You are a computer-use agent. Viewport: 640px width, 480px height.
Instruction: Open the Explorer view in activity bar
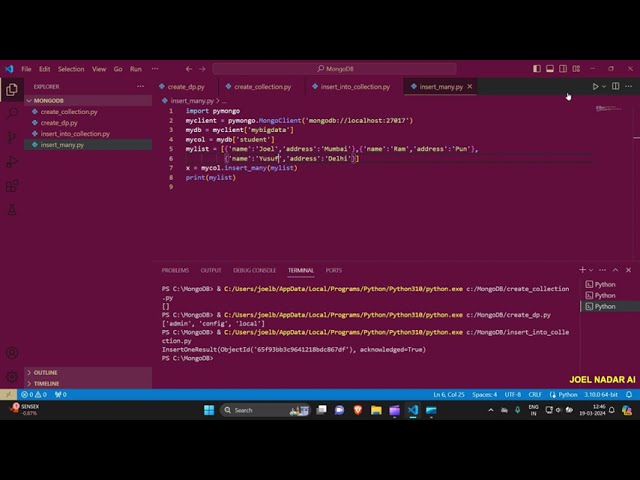(x=12, y=89)
